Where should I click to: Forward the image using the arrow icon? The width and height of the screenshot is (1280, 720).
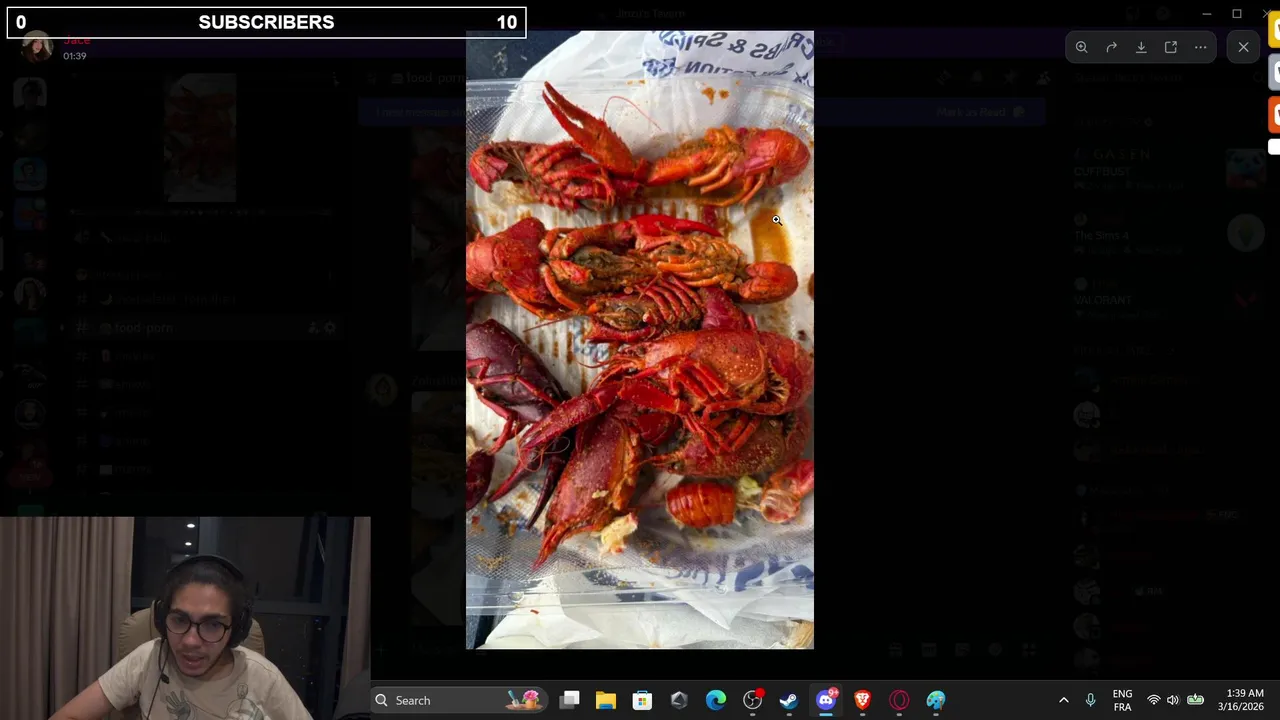1111,47
